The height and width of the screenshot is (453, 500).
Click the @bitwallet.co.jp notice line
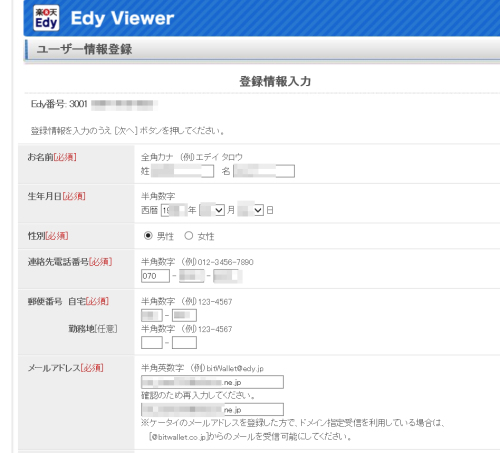(x=250, y=437)
